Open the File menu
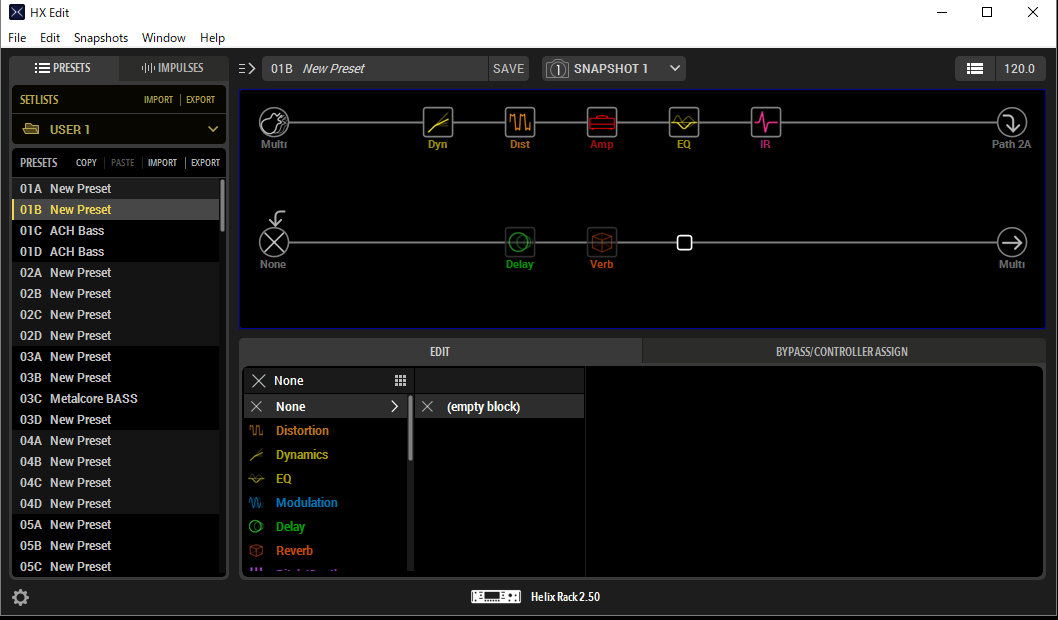Image resolution: width=1058 pixels, height=620 pixels. [17, 38]
